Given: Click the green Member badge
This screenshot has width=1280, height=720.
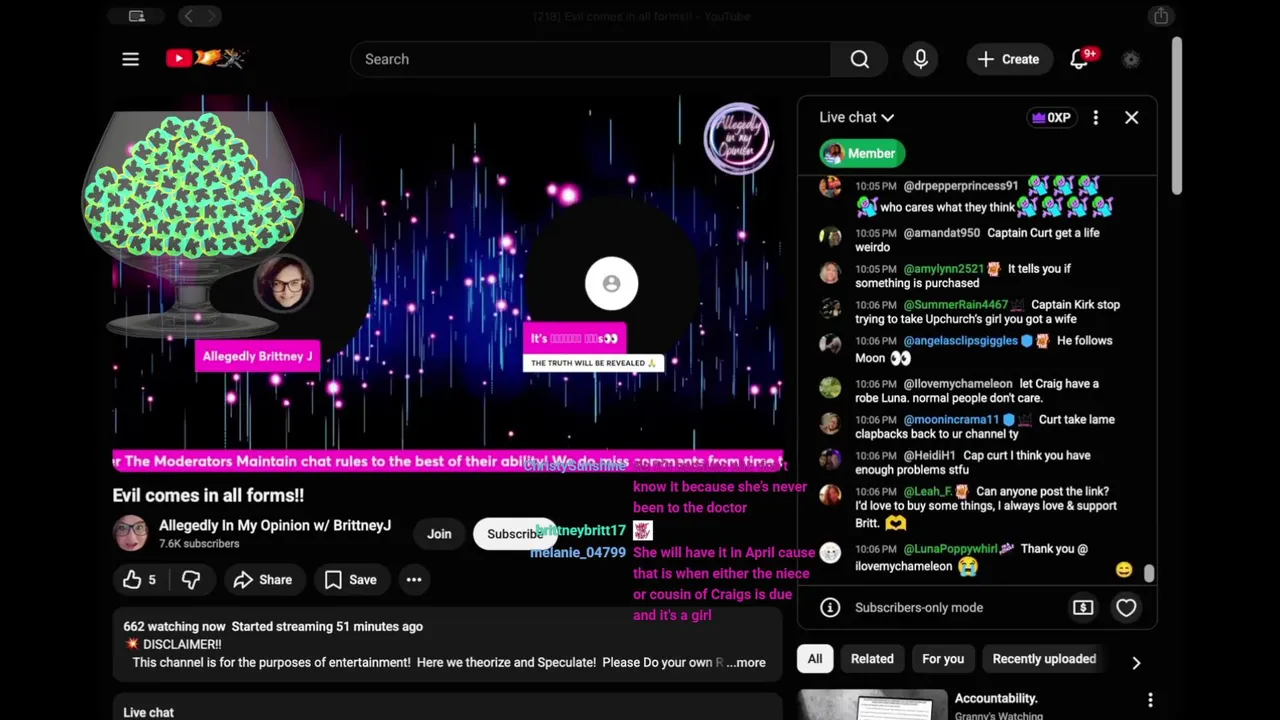Looking at the screenshot, I should [x=862, y=153].
